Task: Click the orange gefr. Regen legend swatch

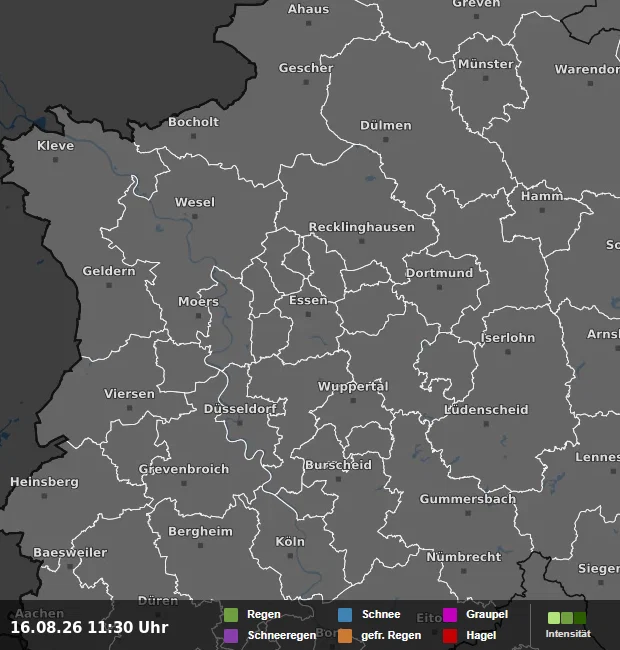Action: click(345, 635)
